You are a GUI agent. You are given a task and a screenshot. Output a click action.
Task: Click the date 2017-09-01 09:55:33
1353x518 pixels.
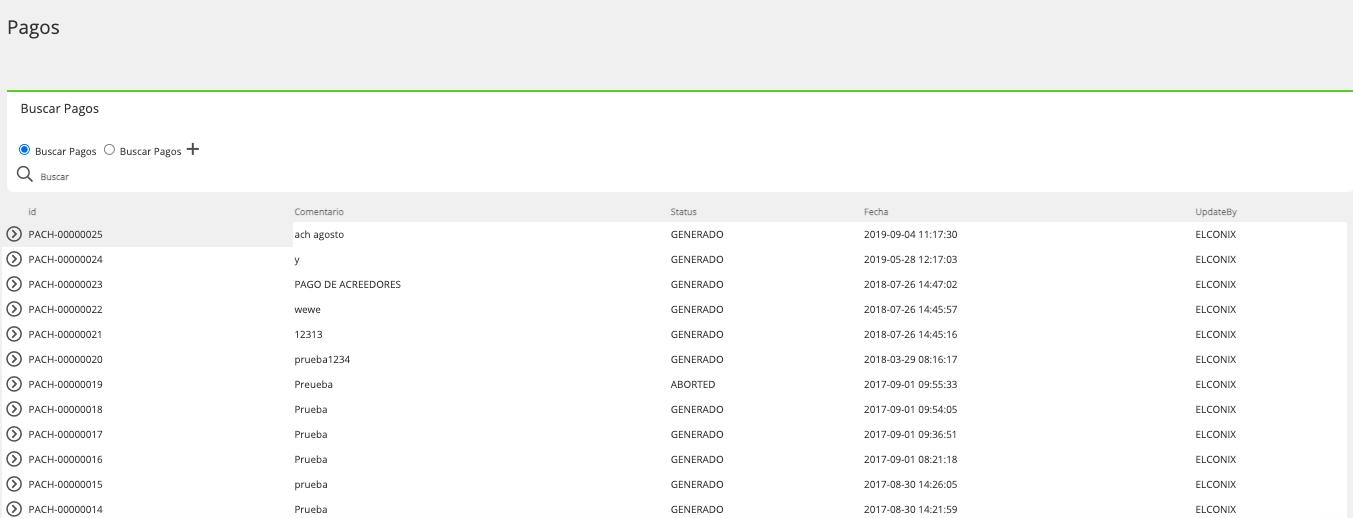[911, 384]
